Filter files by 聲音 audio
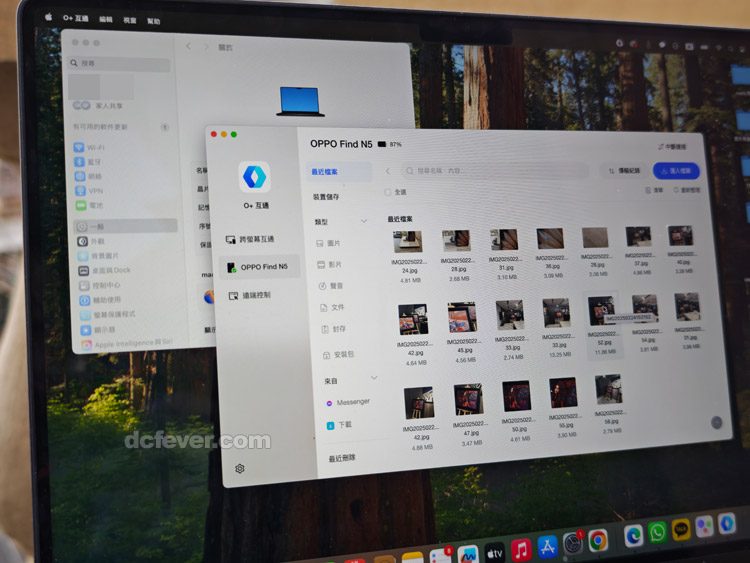Image resolution: width=750 pixels, height=563 pixels. coord(331,286)
